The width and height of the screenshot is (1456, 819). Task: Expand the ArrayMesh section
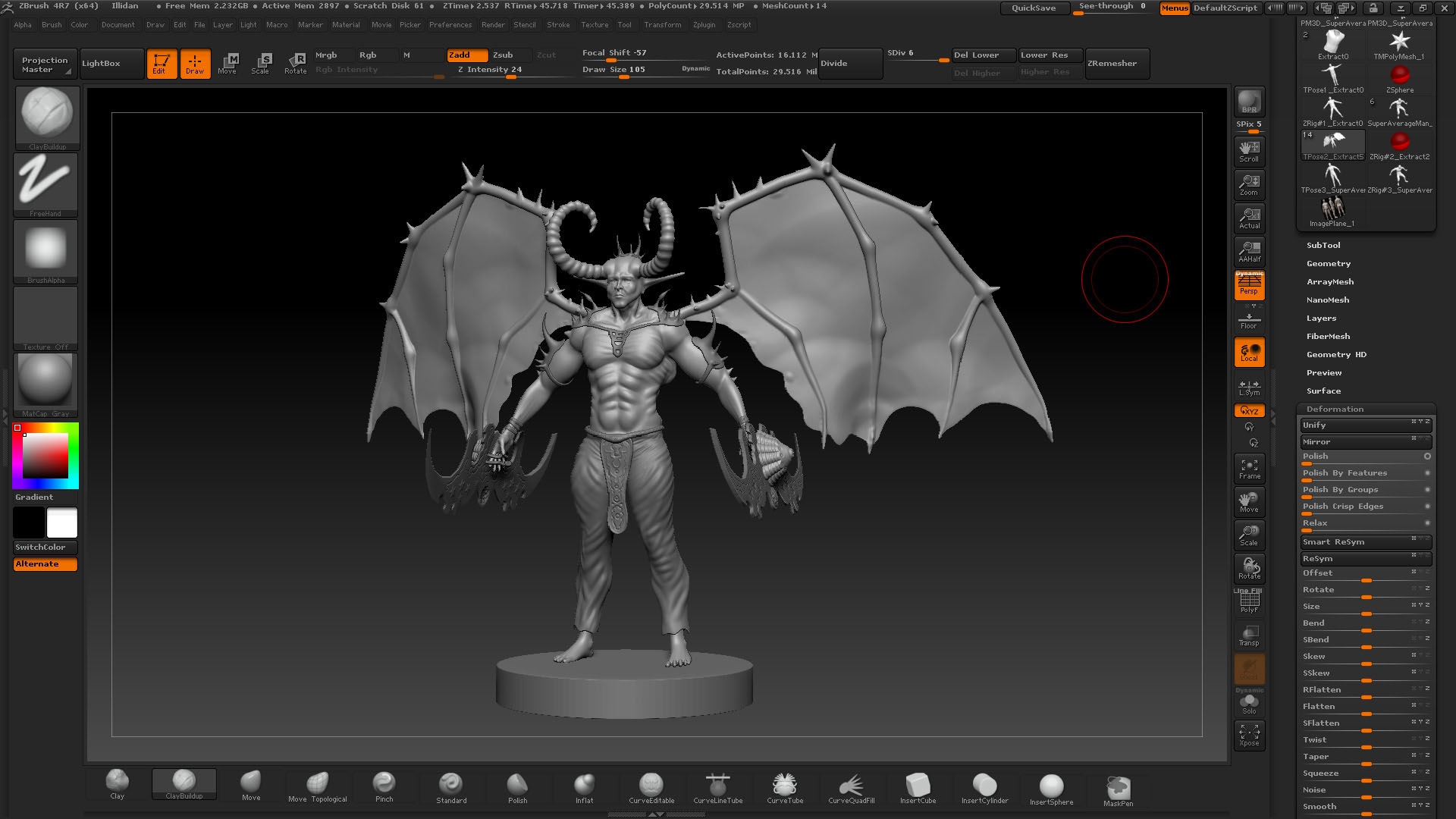(x=1330, y=281)
